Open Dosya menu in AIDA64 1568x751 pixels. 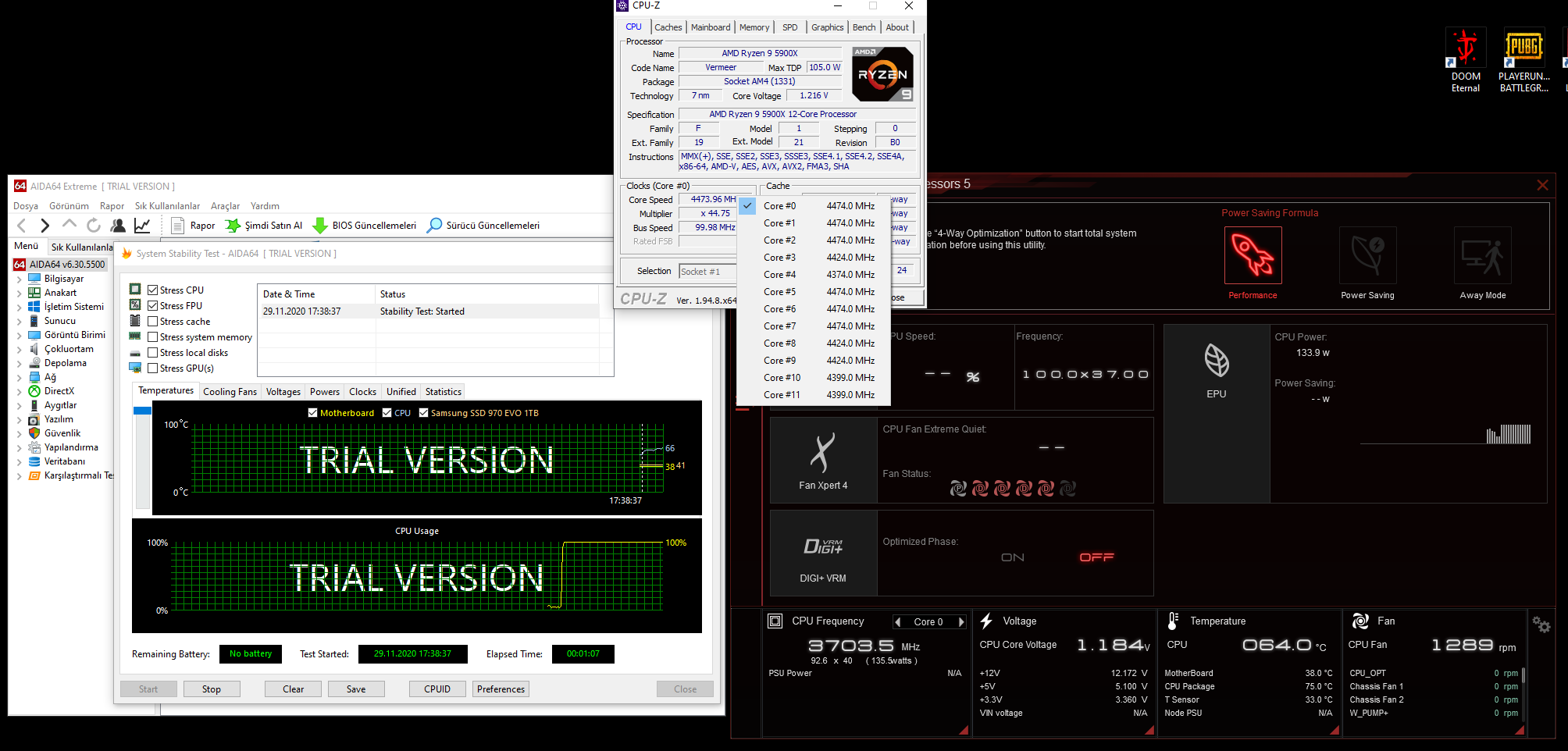click(26, 206)
